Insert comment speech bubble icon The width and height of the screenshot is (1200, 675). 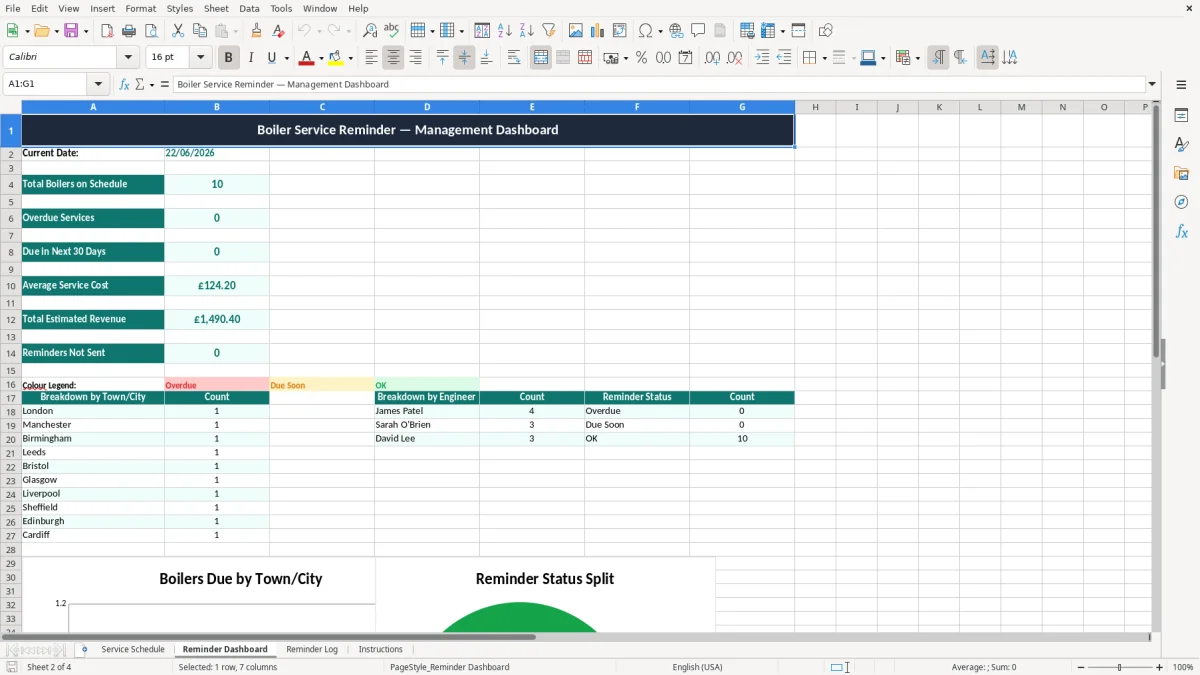click(698, 31)
